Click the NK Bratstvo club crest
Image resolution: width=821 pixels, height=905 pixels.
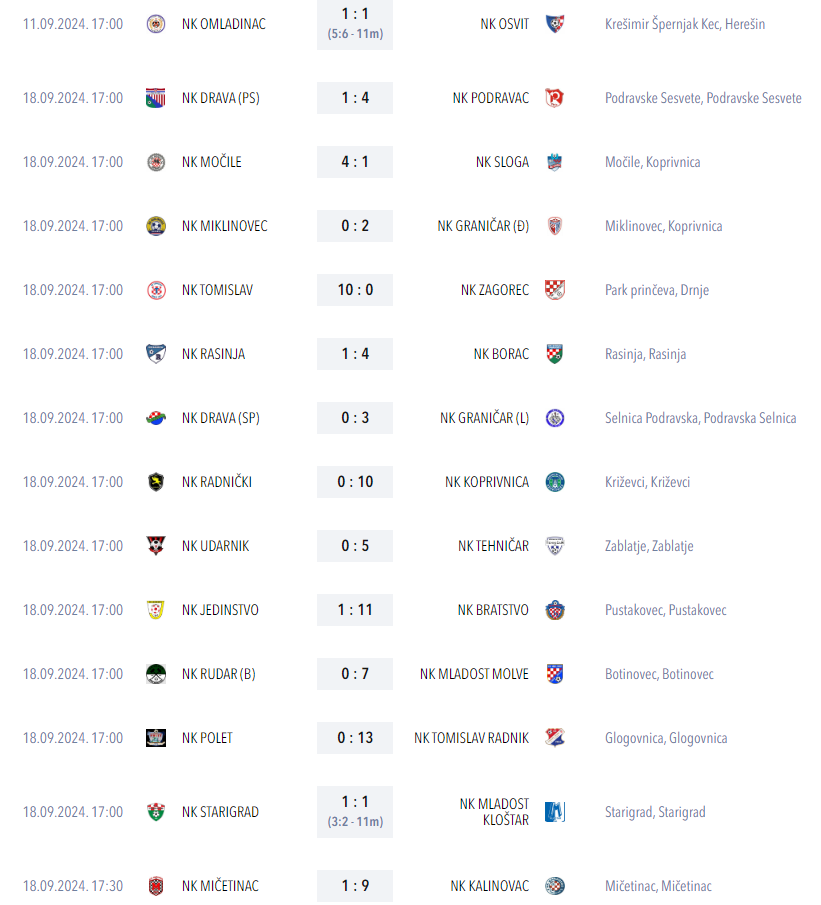coord(555,610)
